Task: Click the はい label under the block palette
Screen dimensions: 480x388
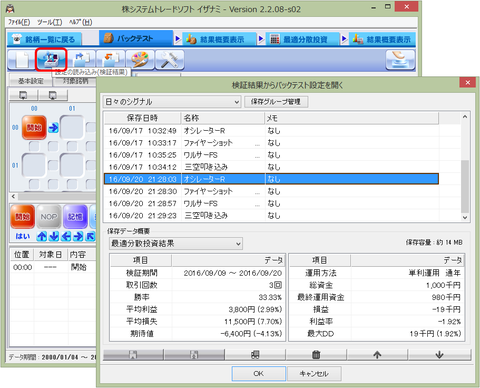Action: 23,236
